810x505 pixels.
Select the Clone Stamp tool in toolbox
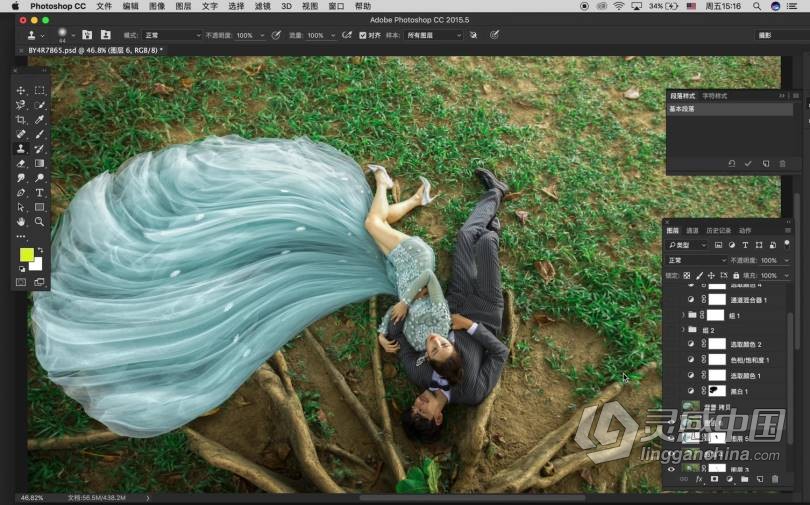[x=21, y=149]
